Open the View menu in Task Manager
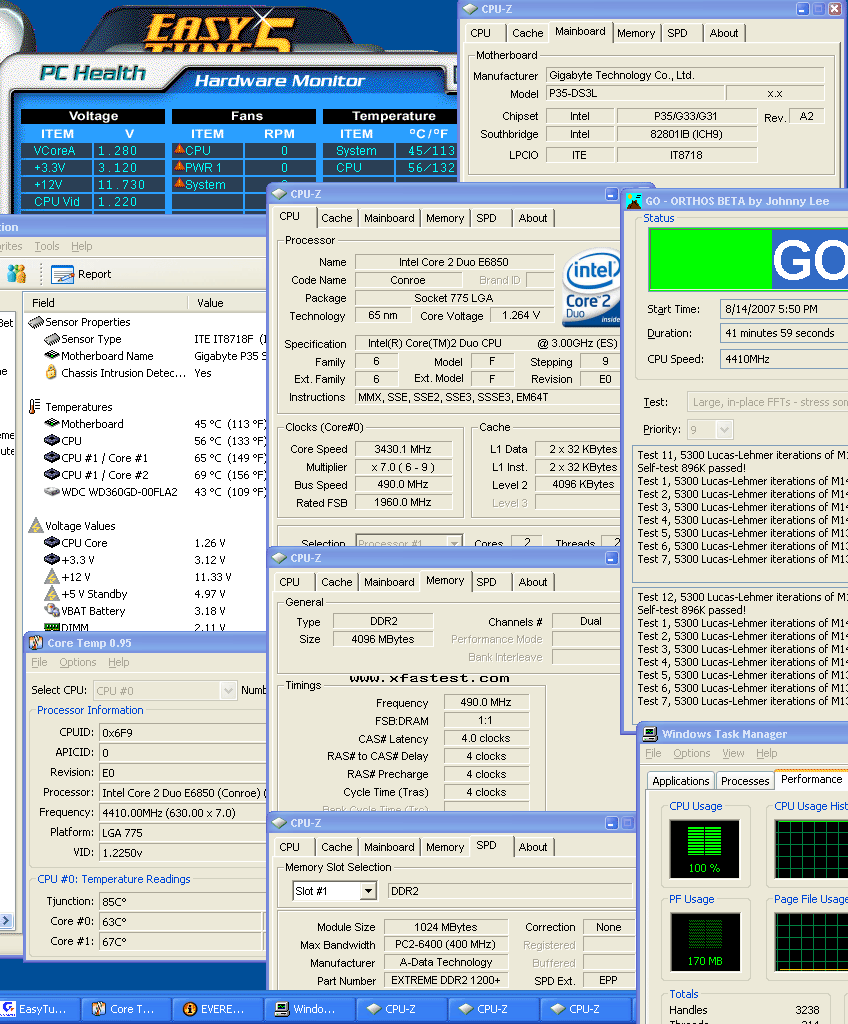This screenshot has height=1024, width=848. coord(733,753)
